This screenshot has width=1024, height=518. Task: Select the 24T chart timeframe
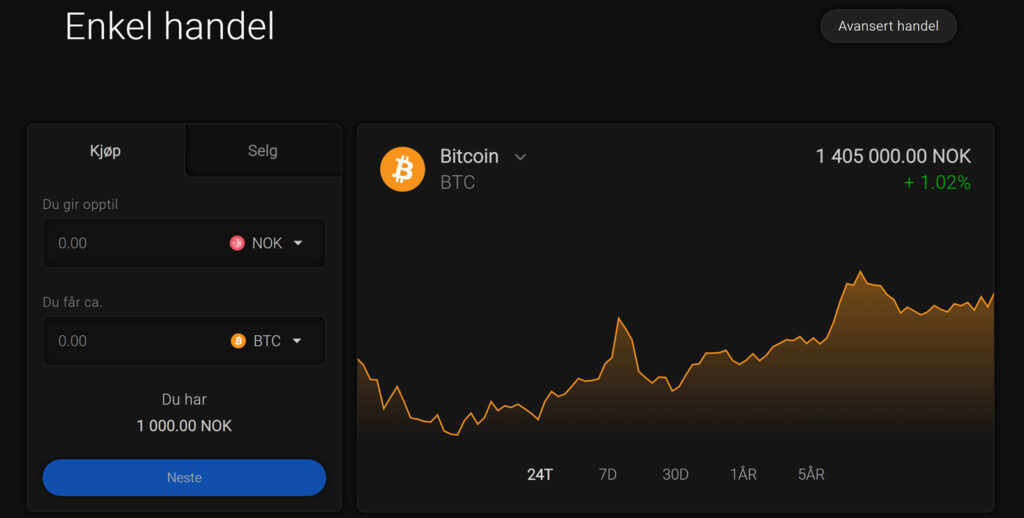coord(540,474)
